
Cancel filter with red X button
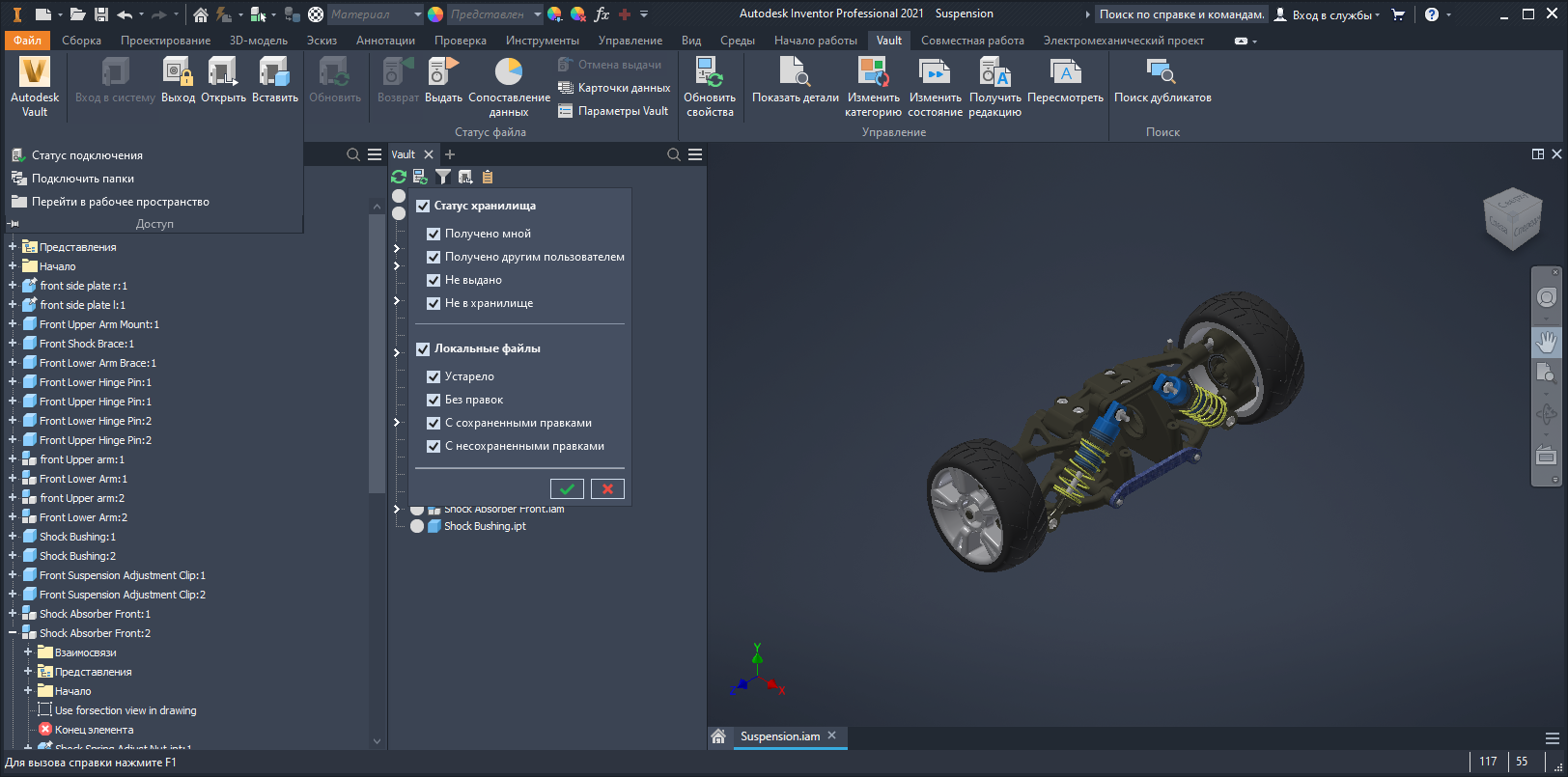point(607,488)
